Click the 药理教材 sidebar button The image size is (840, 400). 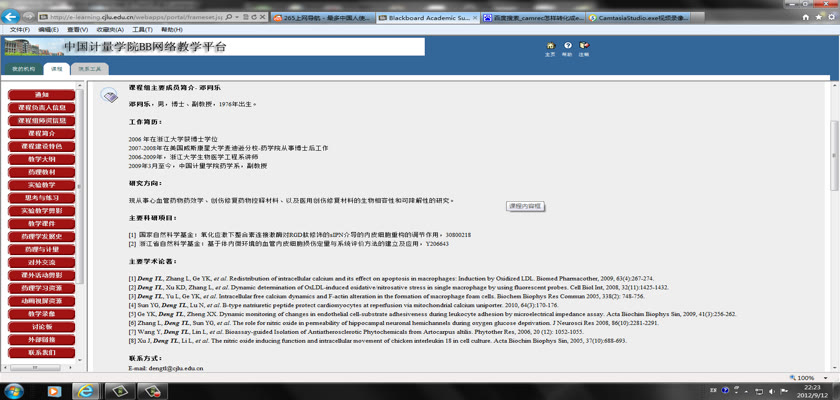click(x=41, y=172)
